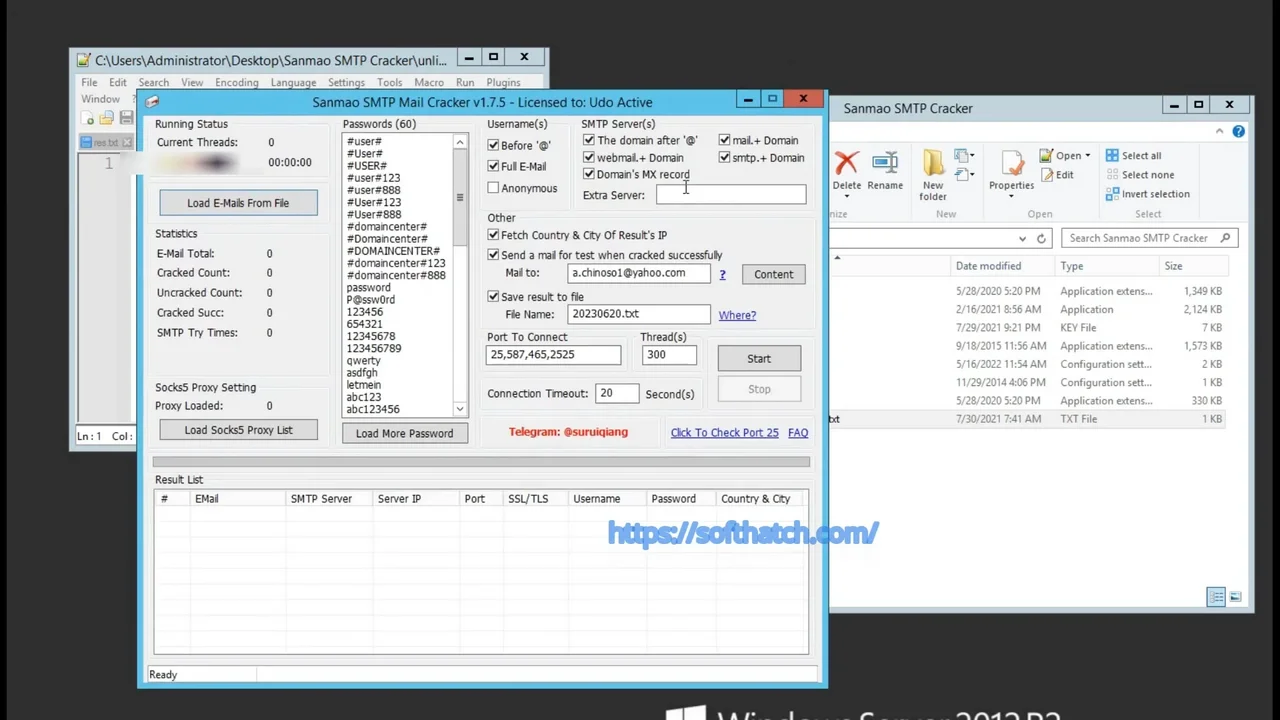This screenshot has width=1280, height=720.
Task: Open the File menu in Notepad++
Action: [x=89, y=82]
